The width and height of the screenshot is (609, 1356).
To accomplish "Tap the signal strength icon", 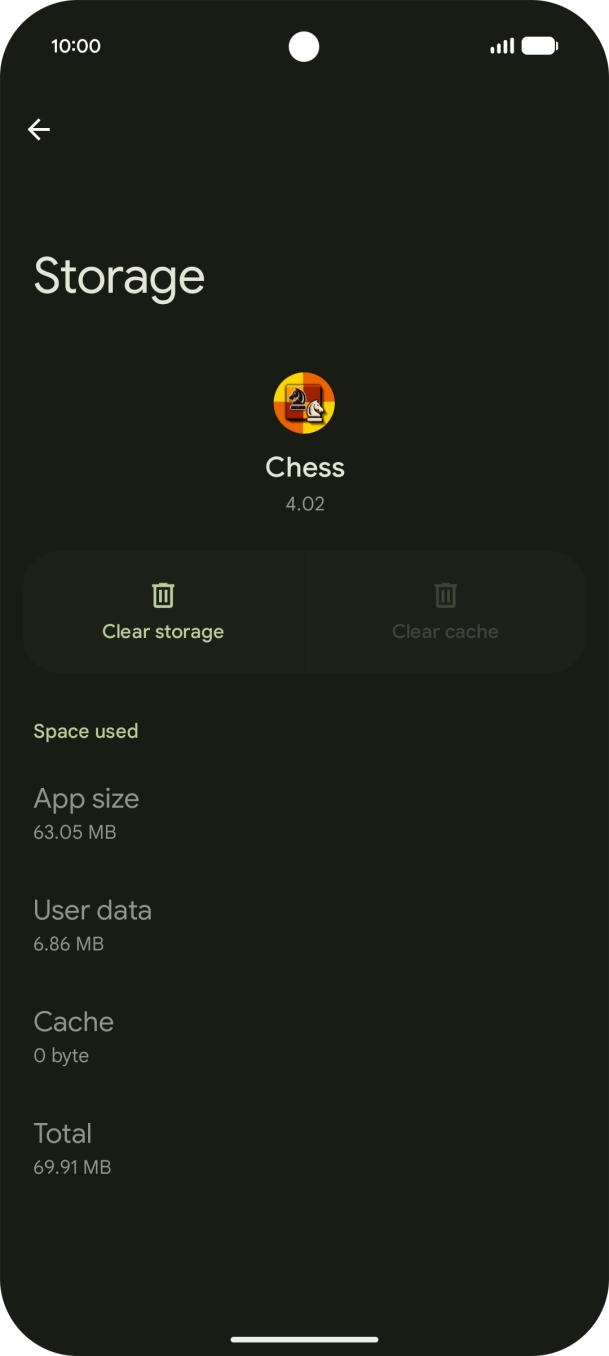I will coord(501,46).
